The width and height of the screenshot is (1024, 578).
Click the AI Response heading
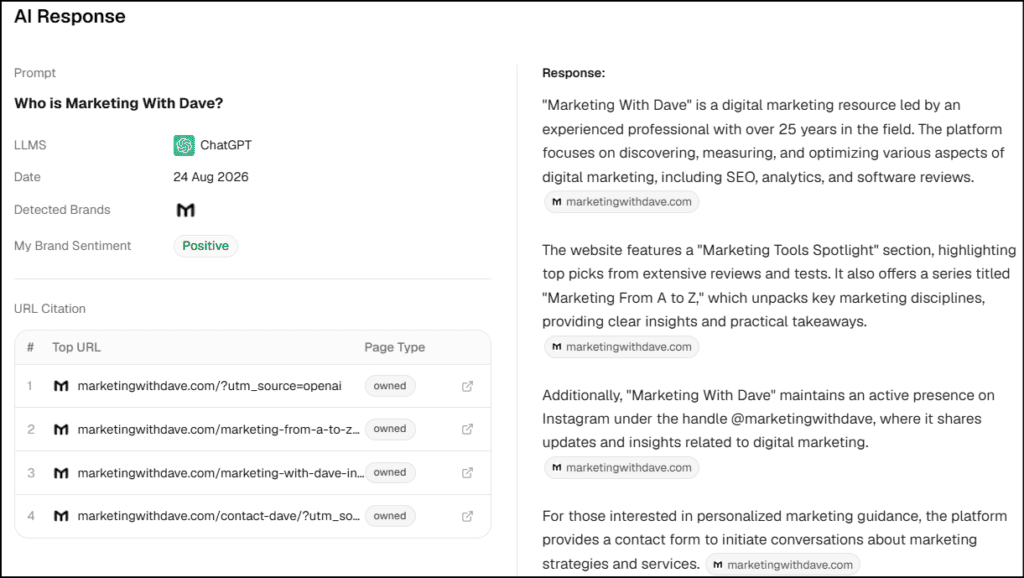pyautogui.click(x=70, y=16)
